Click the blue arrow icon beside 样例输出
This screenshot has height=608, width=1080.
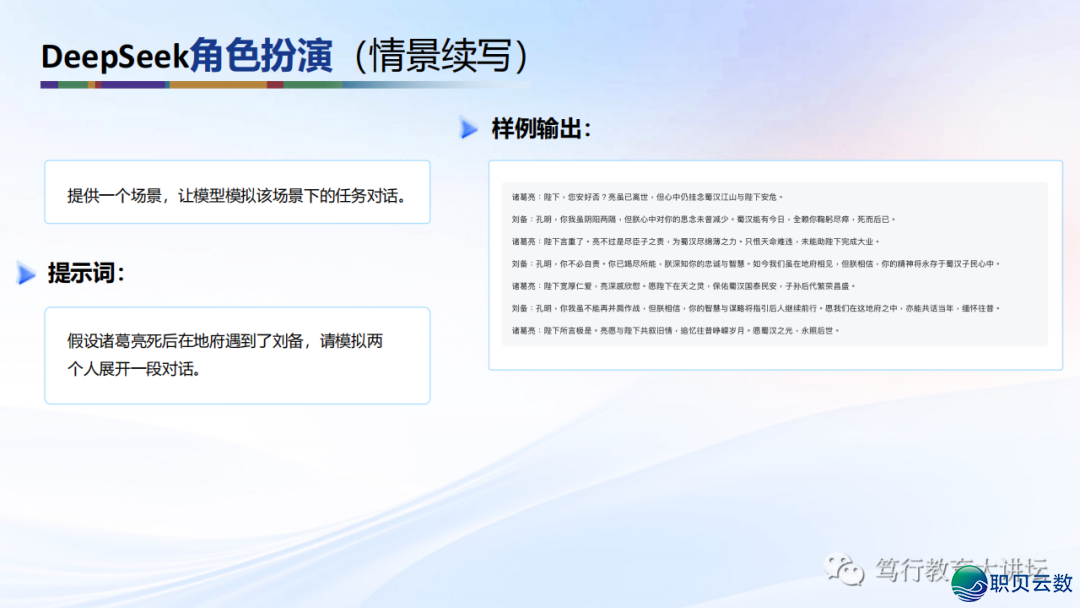[469, 128]
